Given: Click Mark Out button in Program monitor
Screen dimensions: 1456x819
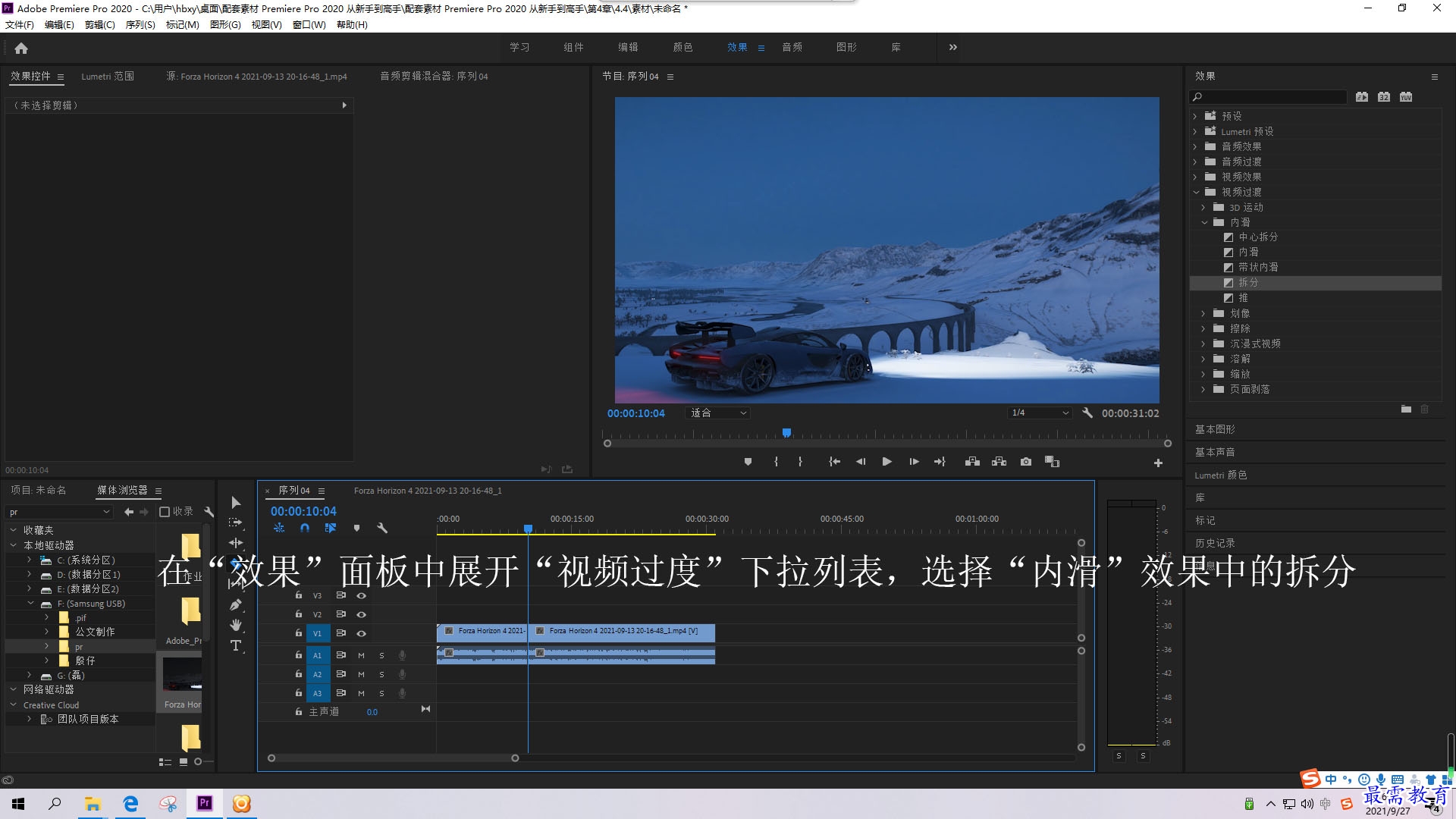Looking at the screenshot, I should [800, 462].
